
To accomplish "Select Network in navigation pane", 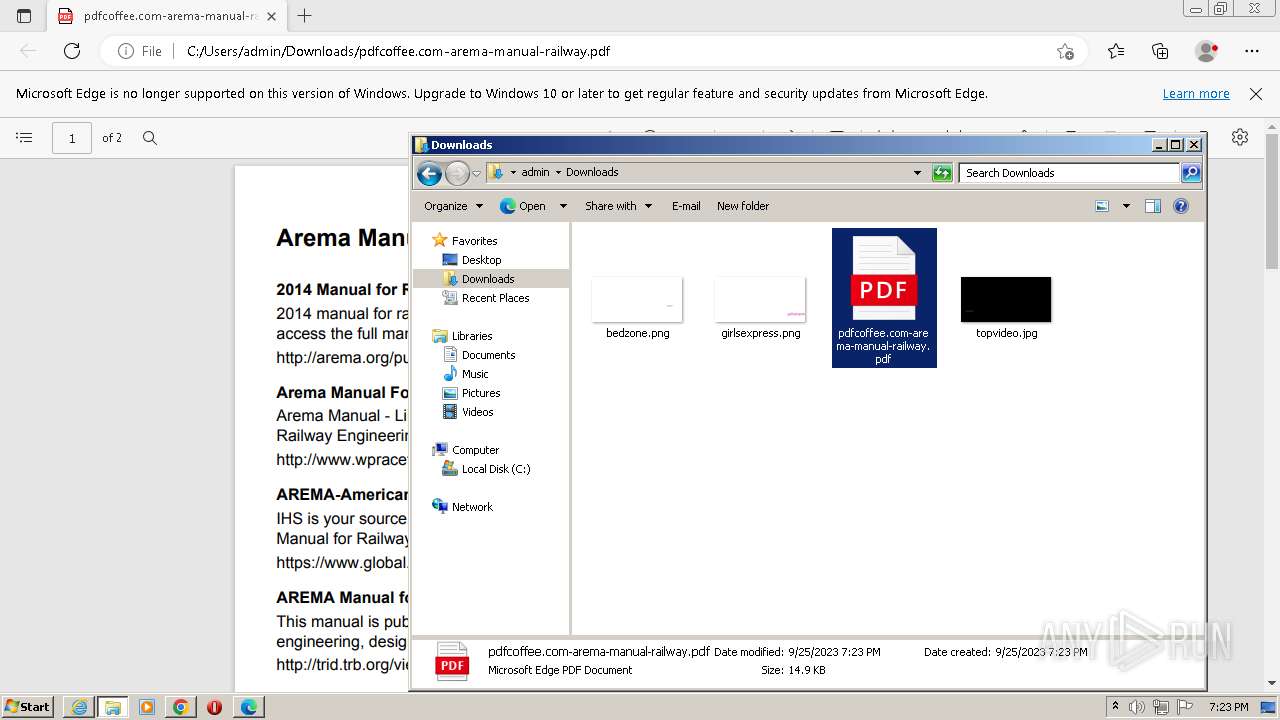I will coord(472,507).
